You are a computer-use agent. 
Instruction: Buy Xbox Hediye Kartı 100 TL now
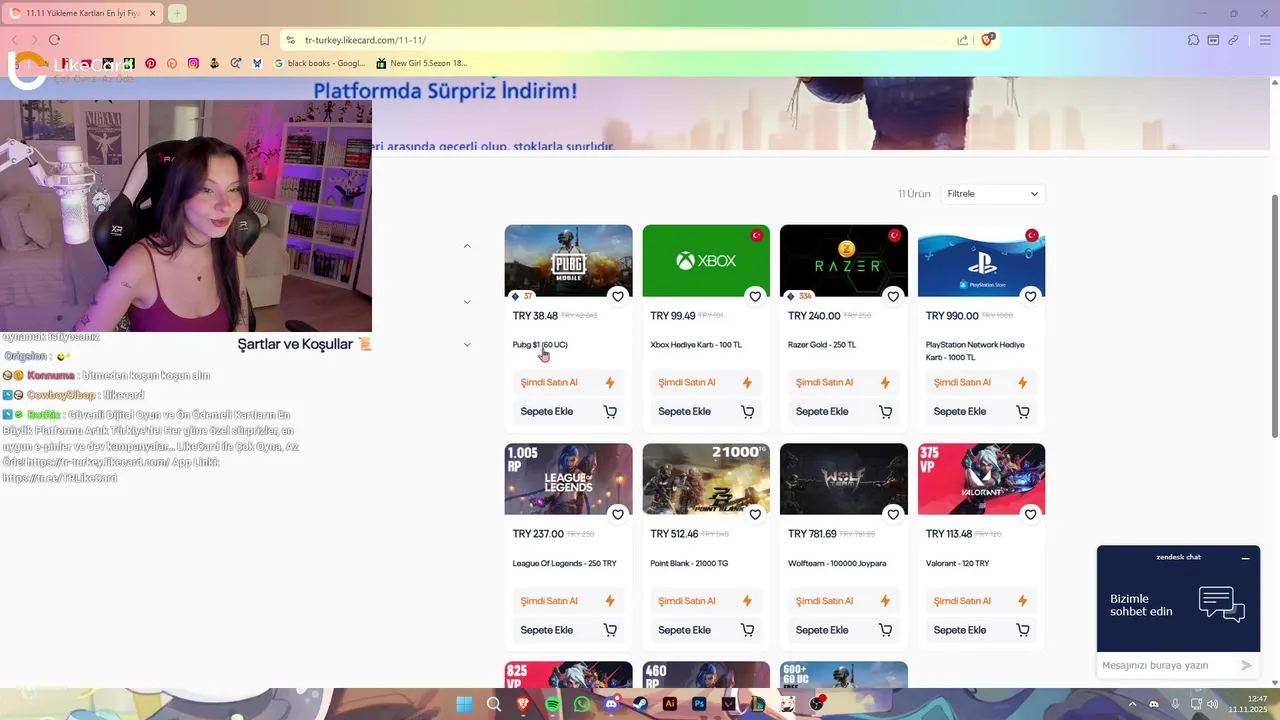coord(706,382)
